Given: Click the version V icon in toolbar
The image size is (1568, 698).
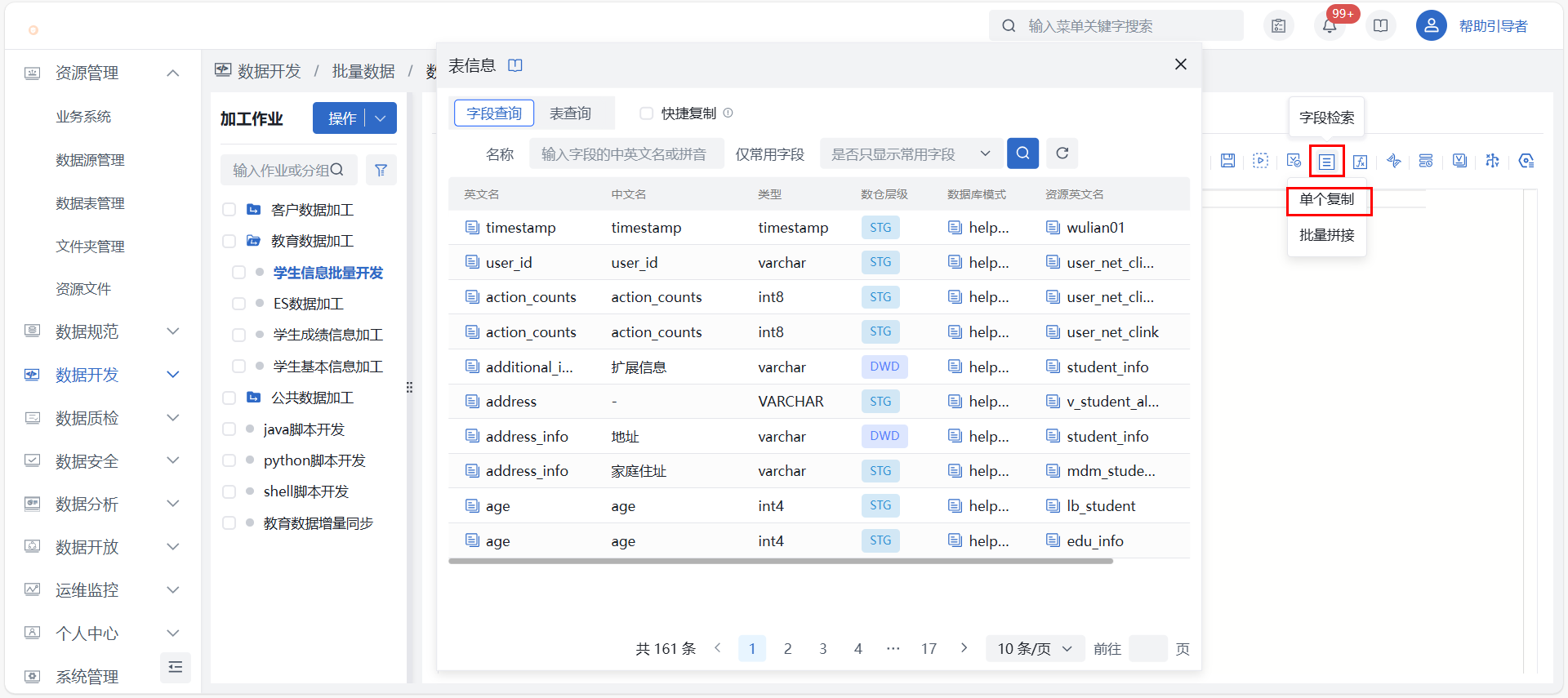Looking at the screenshot, I should click(1459, 161).
